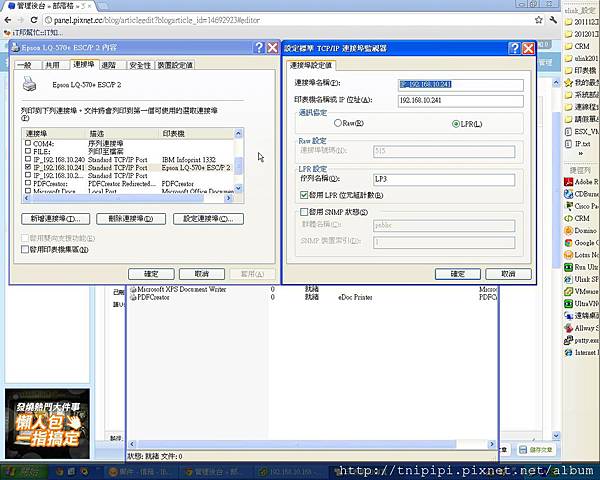The height and width of the screenshot is (480, 600).
Task: Bookmark this page with the star icon
Action: coord(539,20)
